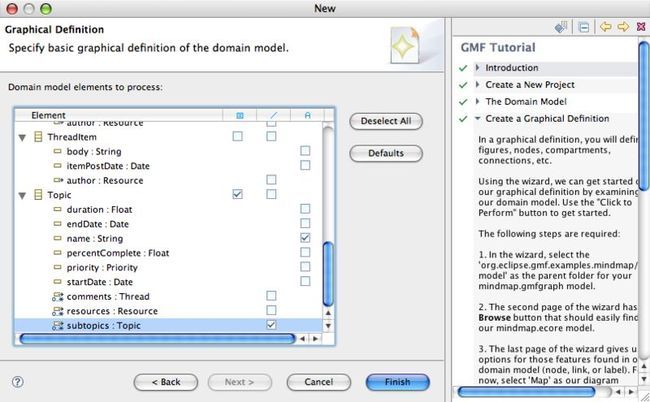Enable label checkbox for startDate : Date
The height and width of the screenshot is (402, 650).
(x=305, y=281)
